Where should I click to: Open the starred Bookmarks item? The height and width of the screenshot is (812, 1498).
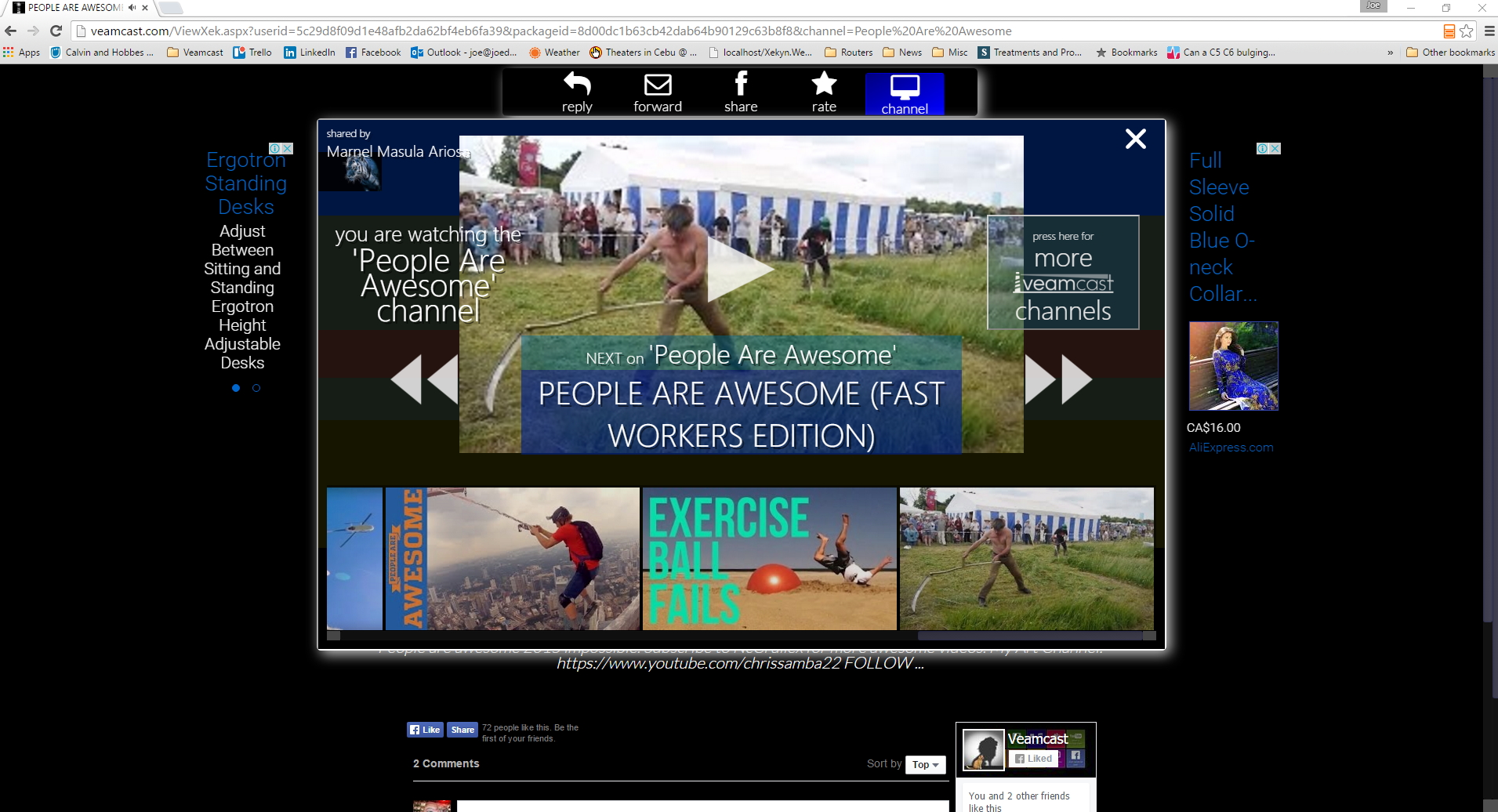(x=1126, y=53)
